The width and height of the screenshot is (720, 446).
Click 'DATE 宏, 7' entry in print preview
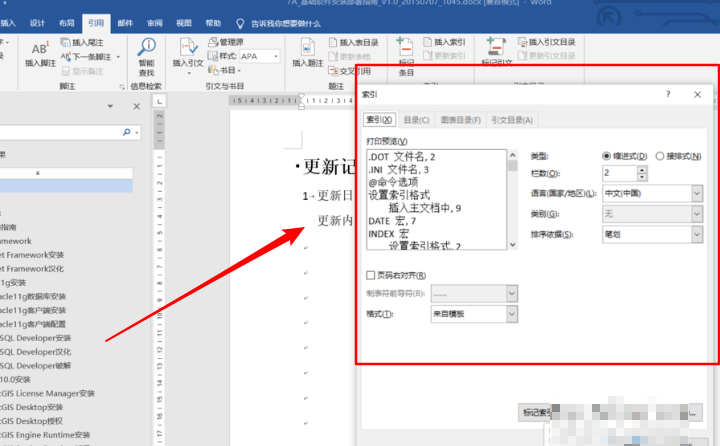[x=392, y=221]
